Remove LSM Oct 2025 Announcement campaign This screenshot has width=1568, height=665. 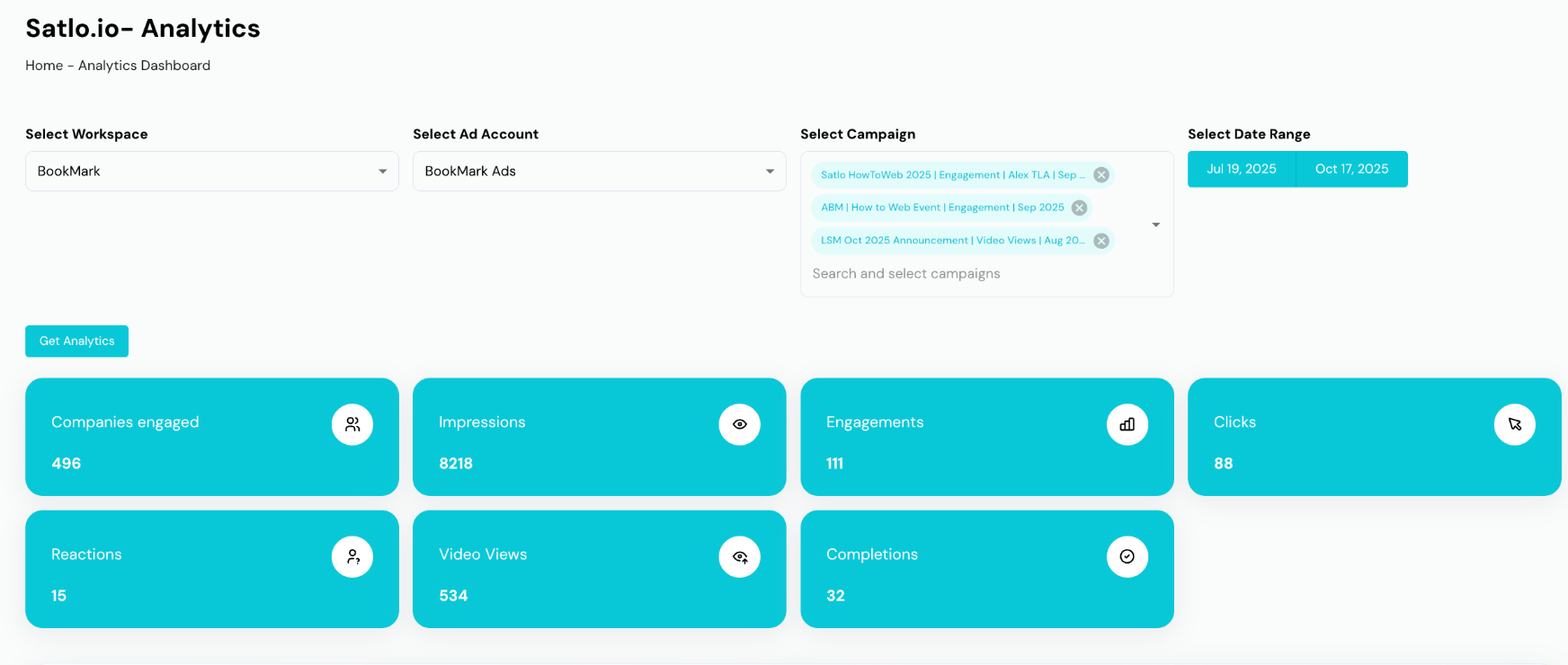click(x=1100, y=241)
